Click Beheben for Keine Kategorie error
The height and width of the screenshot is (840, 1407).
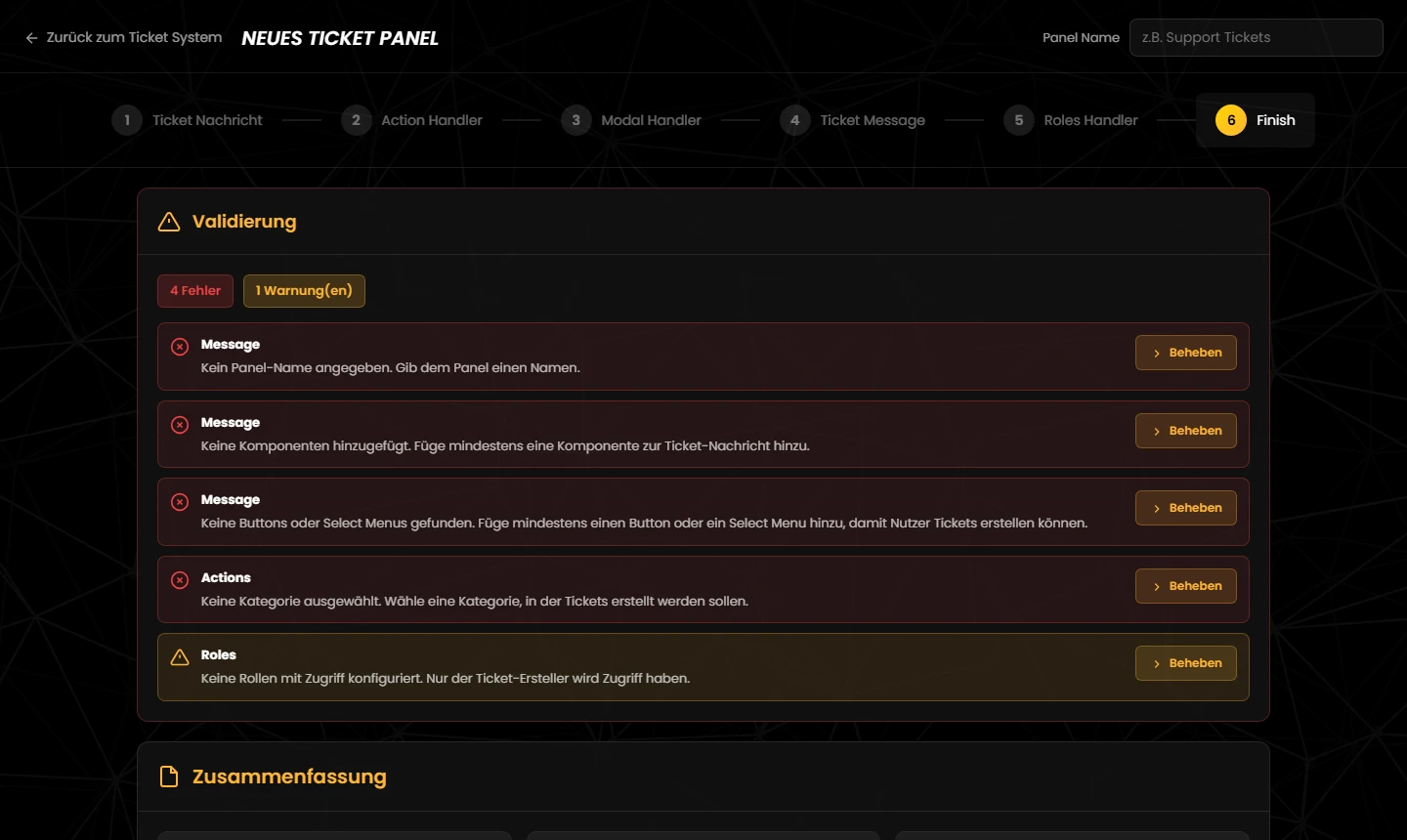click(1186, 586)
